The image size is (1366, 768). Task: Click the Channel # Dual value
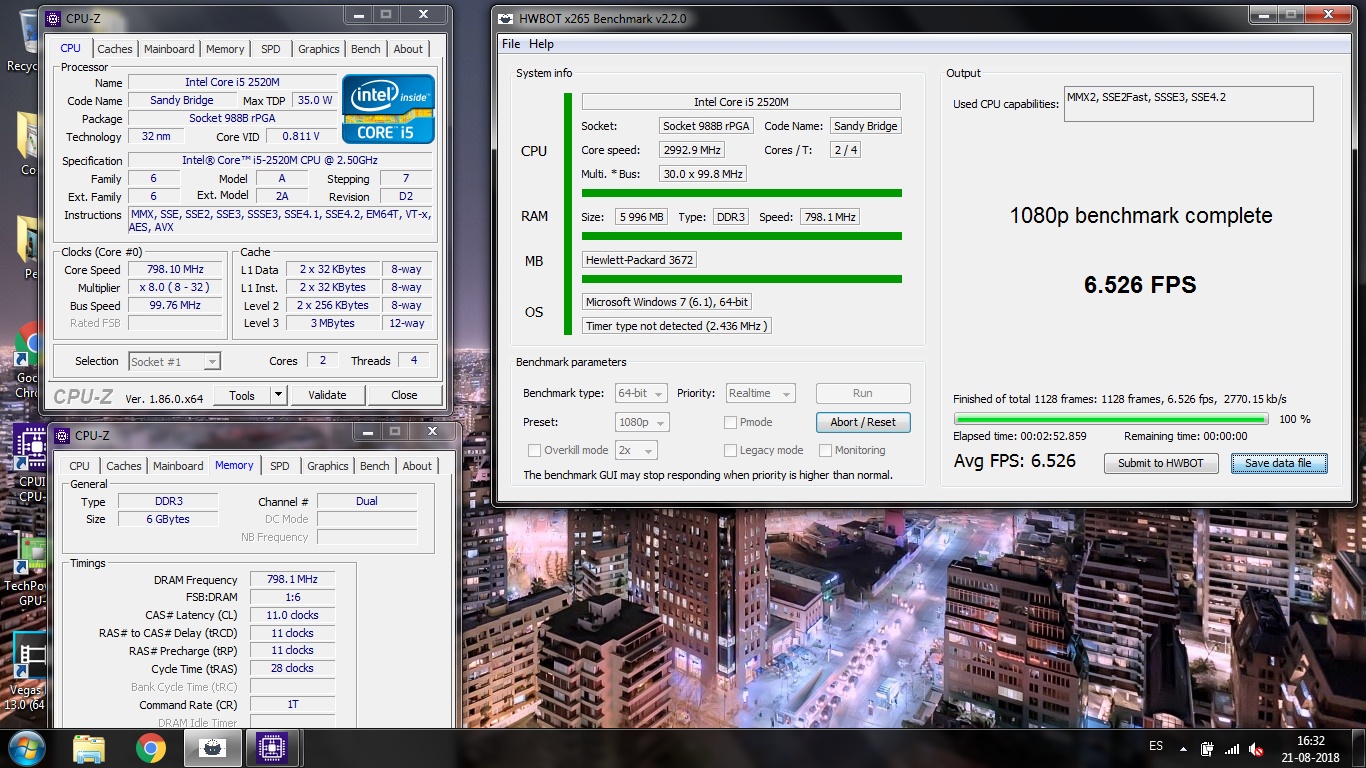tap(367, 501)
